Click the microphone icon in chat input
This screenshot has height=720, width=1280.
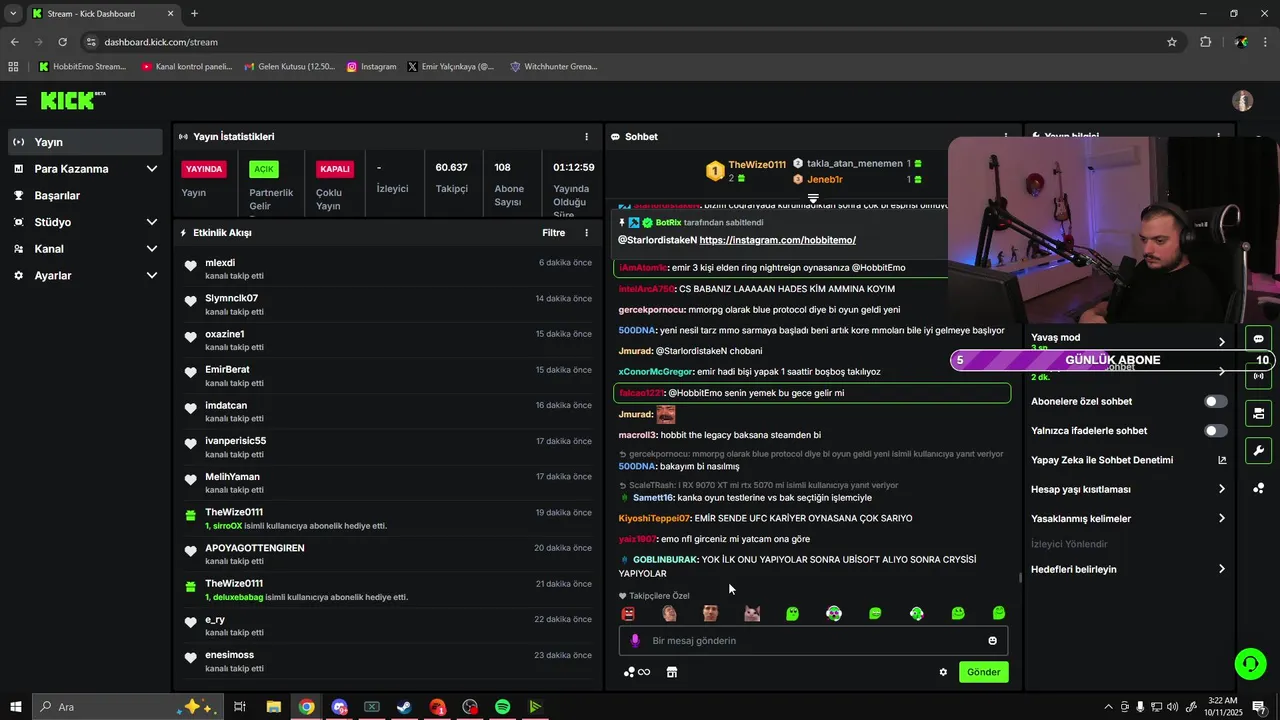[634, 640]
